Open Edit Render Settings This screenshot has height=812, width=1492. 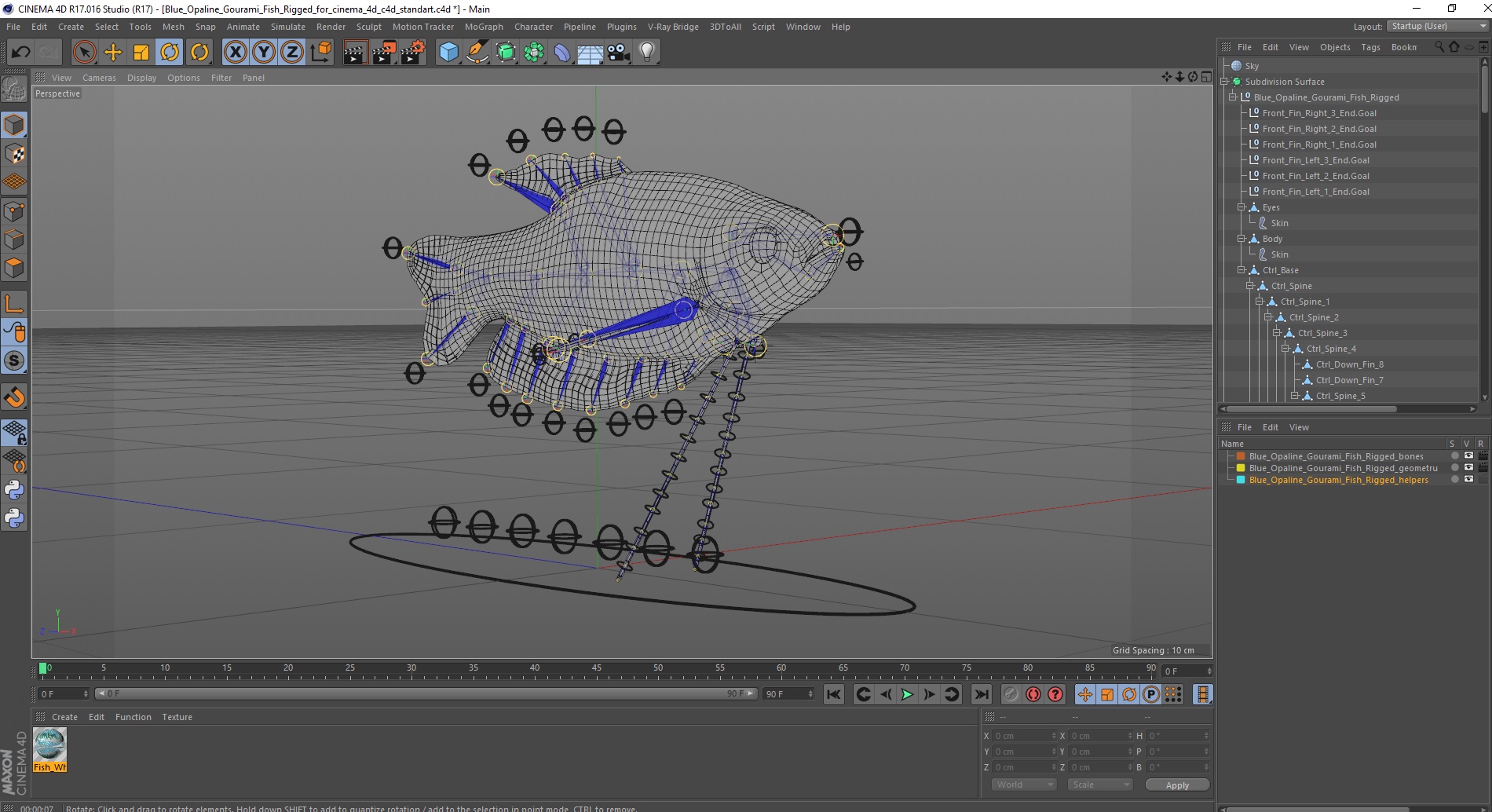413,53
